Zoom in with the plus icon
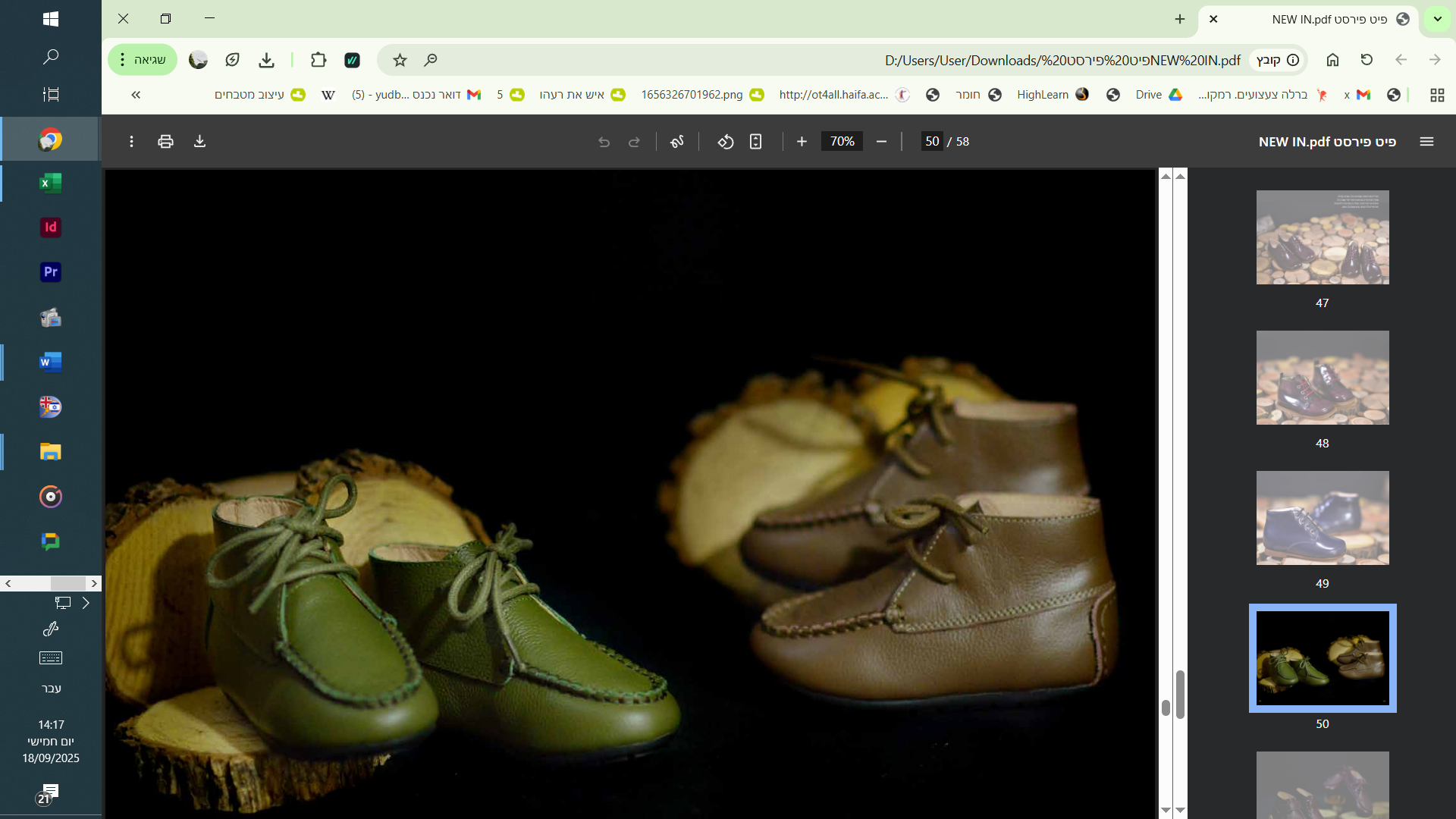The image size is (1456, 819). (x=802, y=142)
